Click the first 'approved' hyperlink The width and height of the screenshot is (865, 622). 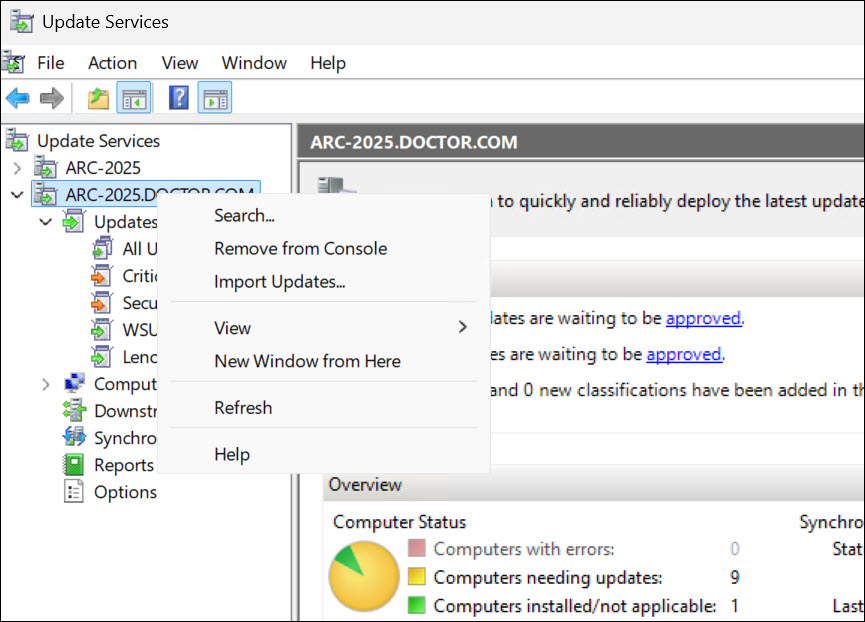[x=703, y=319]
